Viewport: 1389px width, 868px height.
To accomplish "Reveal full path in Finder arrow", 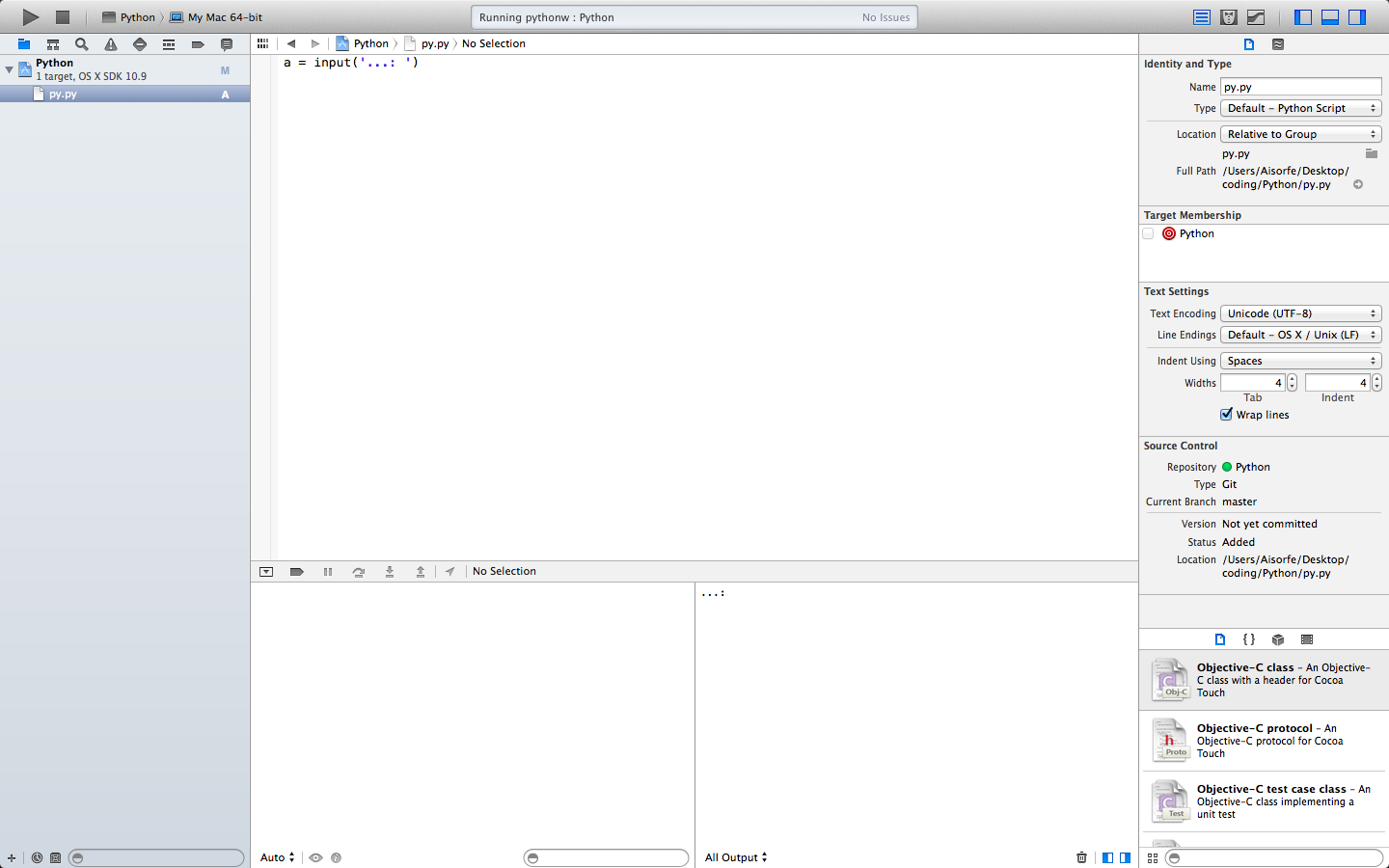I will (1358, 184).
